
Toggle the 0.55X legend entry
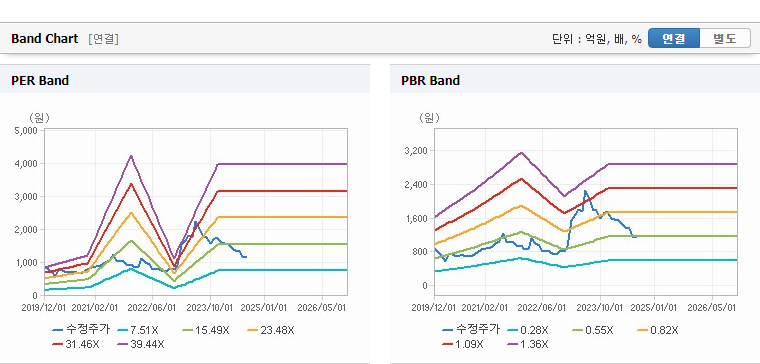[x=592, y=330]
